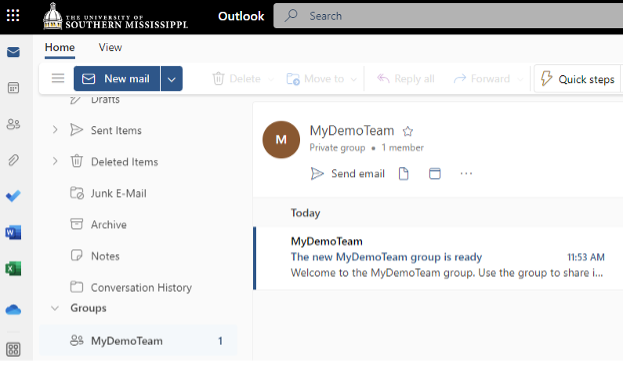Open the New mail dropdown arrow
Screen dimensions: 624x368
click(x=172, y=78)
